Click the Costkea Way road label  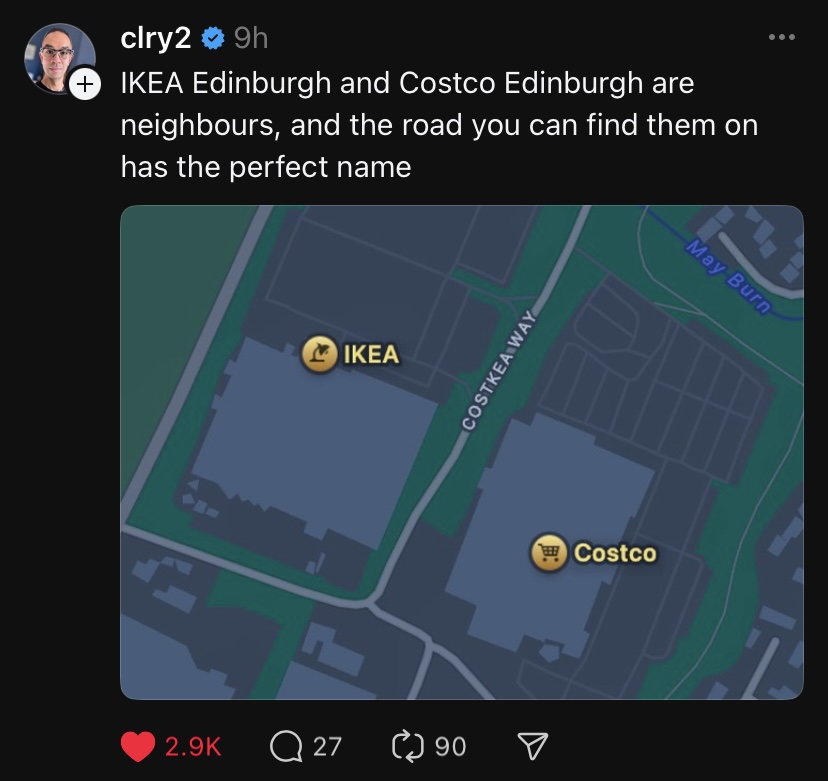click(x=498, y=370)
